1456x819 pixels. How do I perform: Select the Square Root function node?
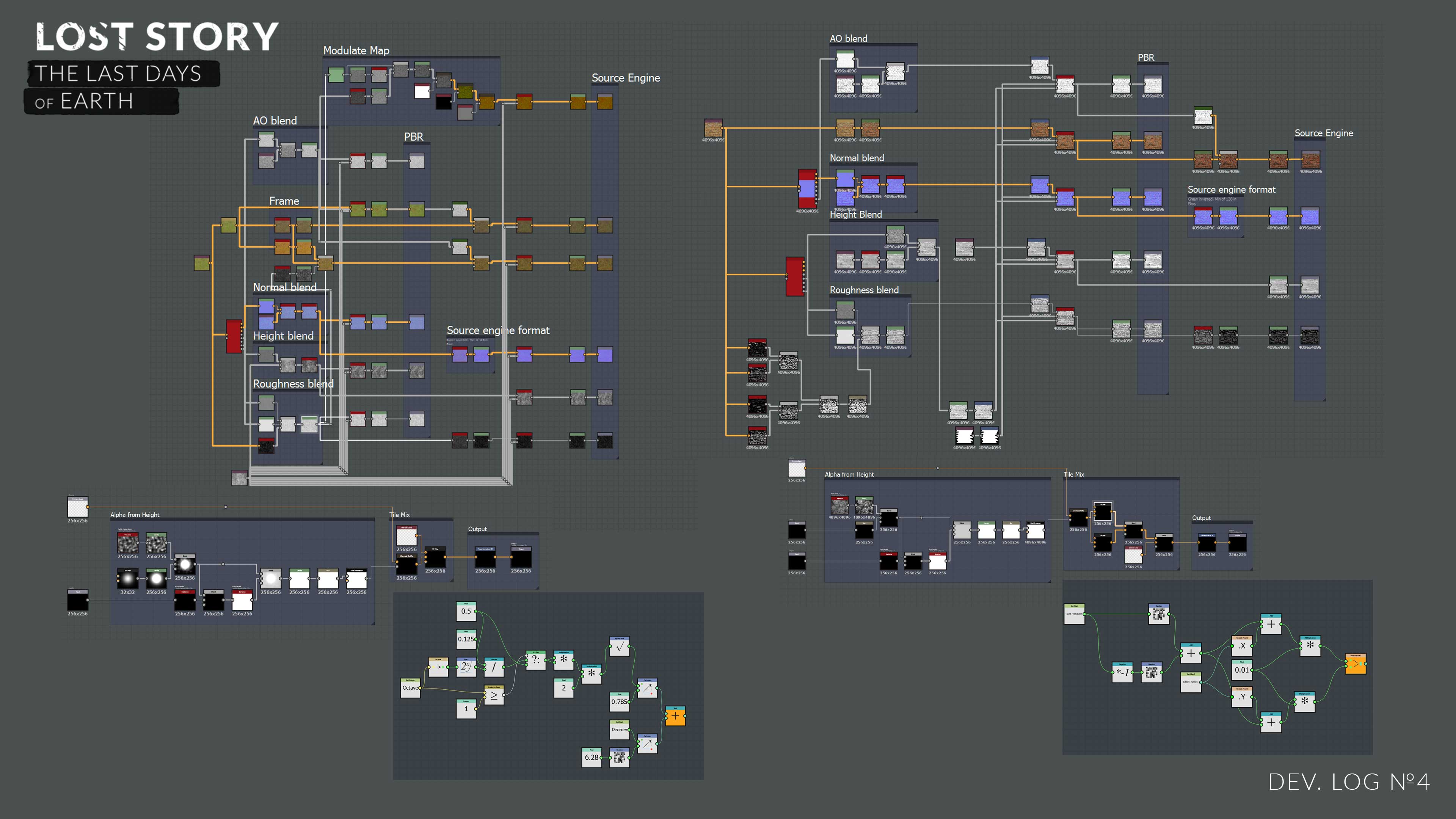click(x=620, y=646)
